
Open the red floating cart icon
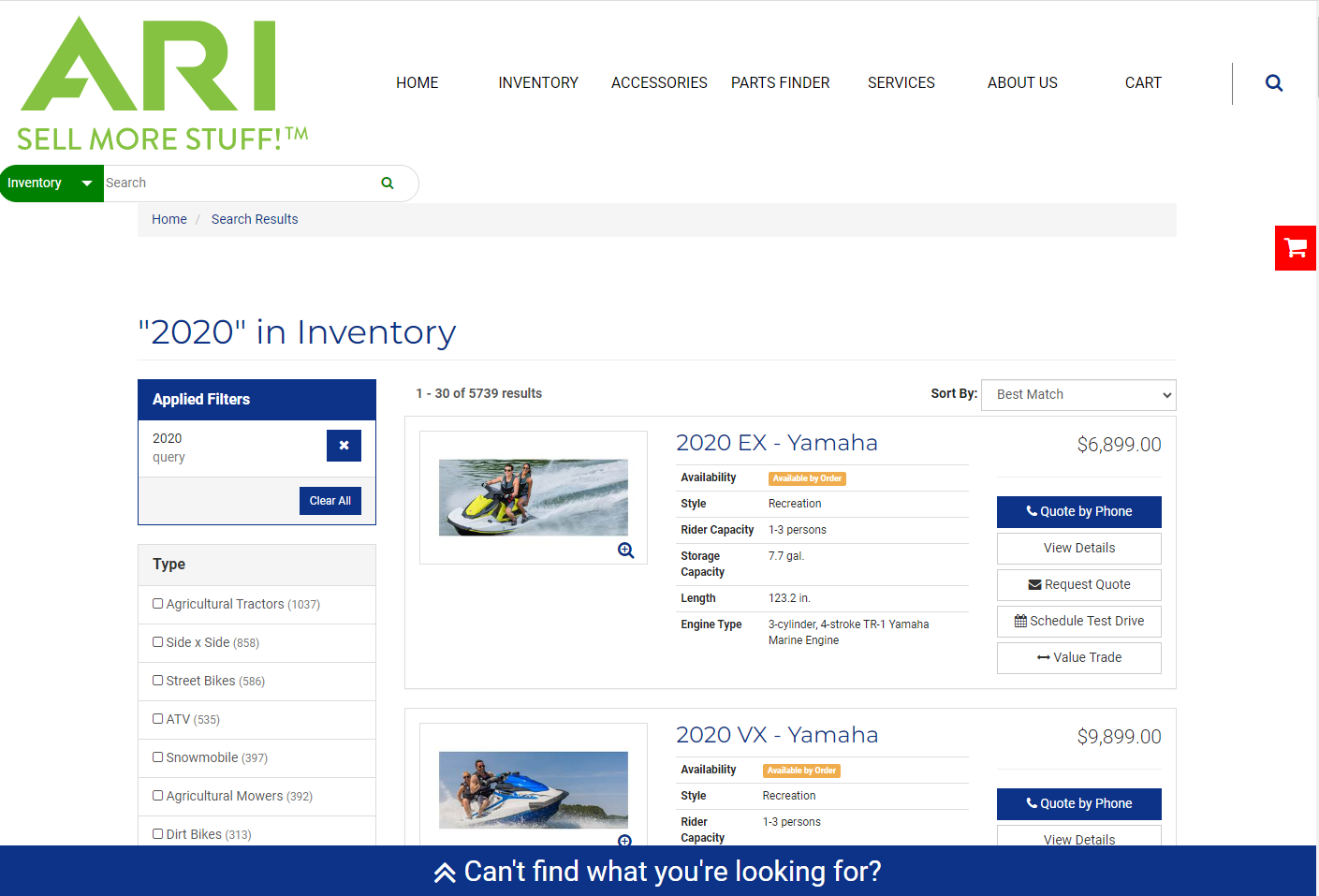click(1296, 248)
